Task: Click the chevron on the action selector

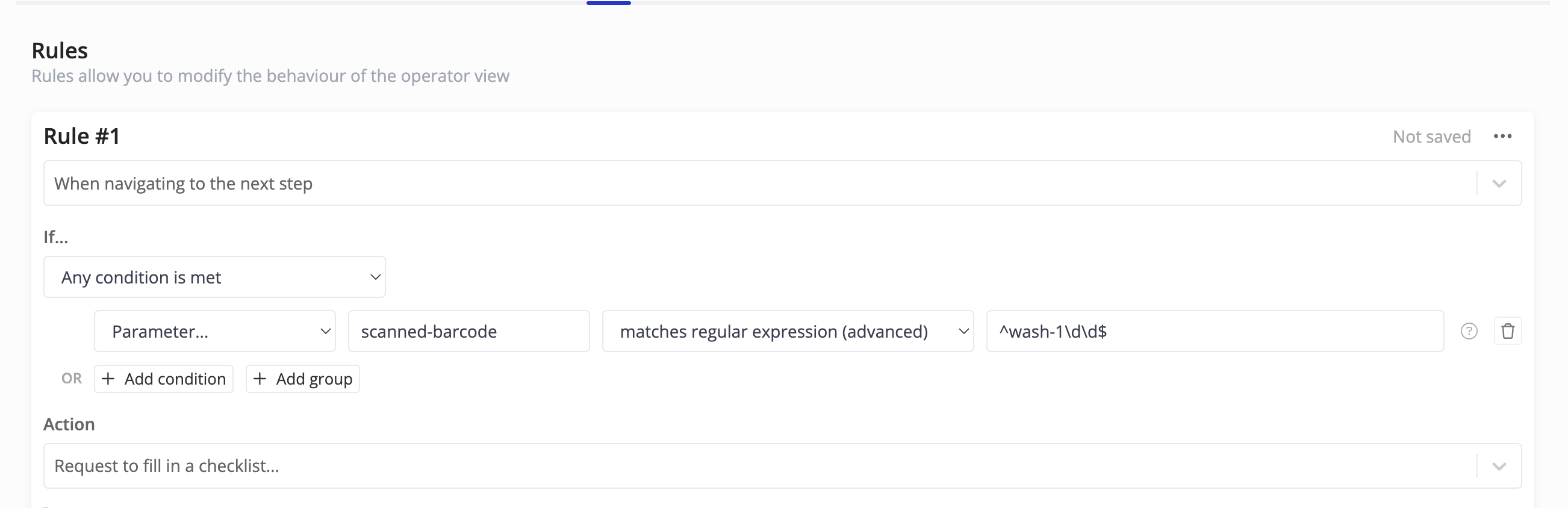Action: (1500, 465)
